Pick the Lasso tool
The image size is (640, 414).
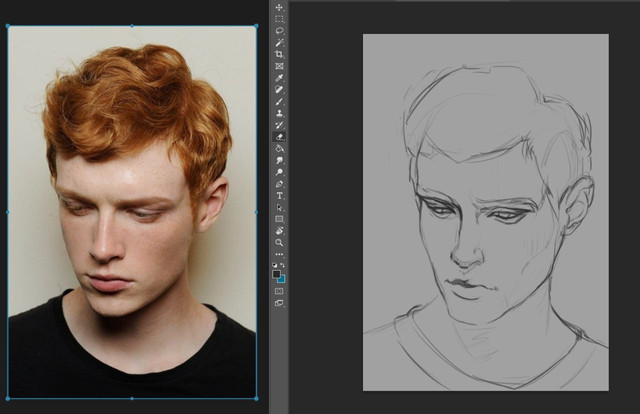(279, 31)
